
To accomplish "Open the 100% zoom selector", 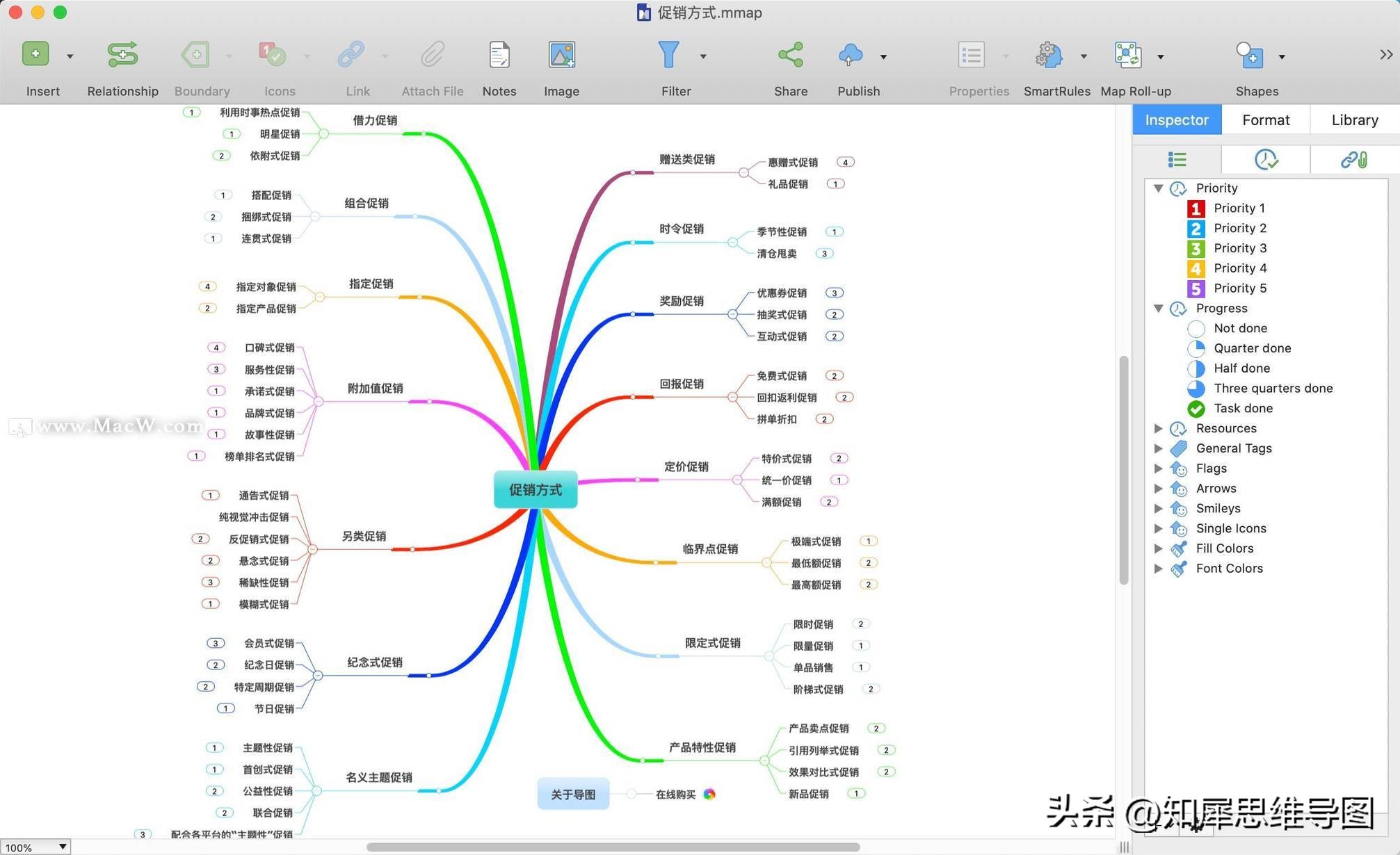I will (35, 846).
